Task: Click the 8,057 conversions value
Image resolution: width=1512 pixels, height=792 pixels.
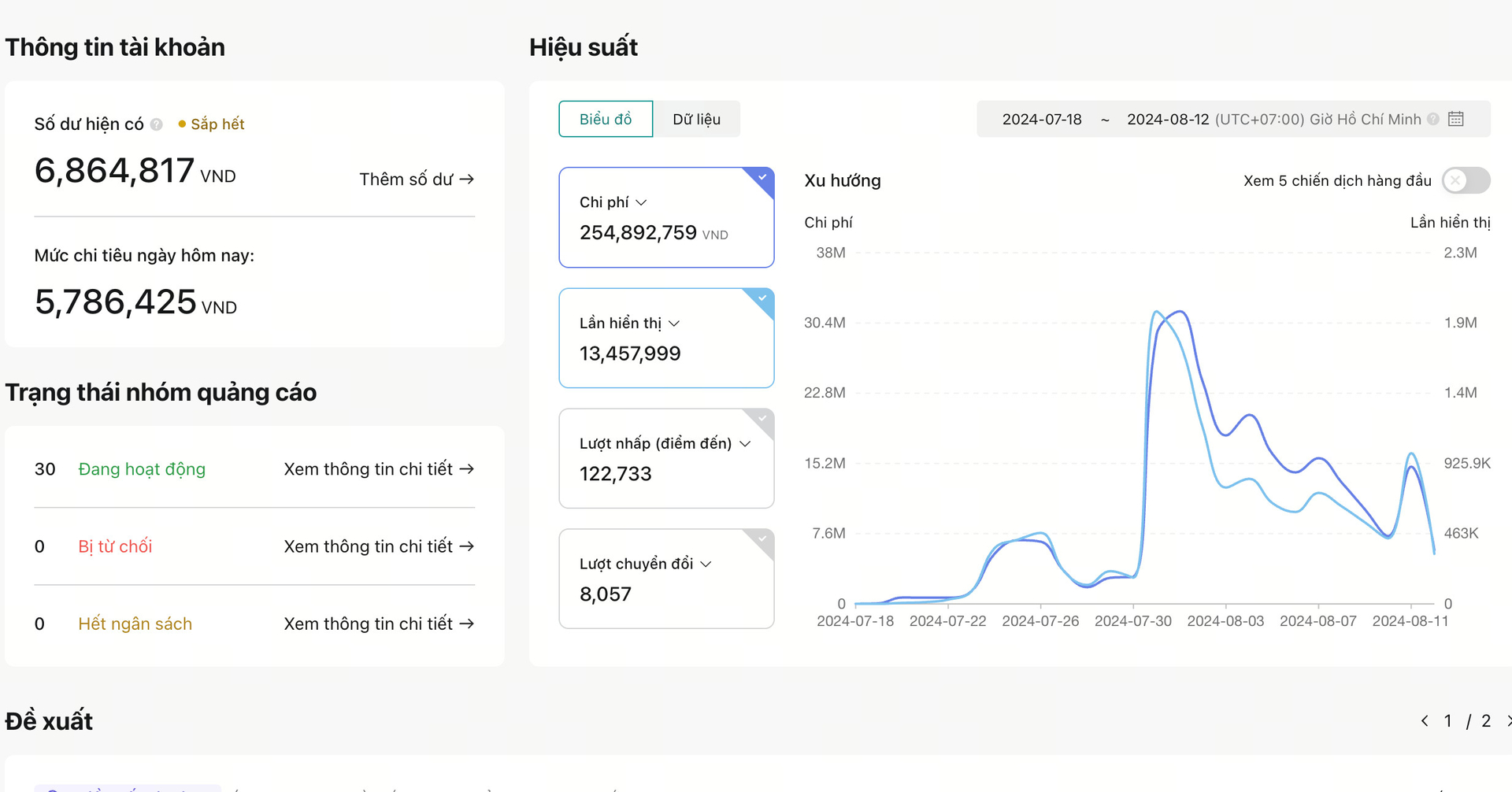Action: click(x=606, y=594)
